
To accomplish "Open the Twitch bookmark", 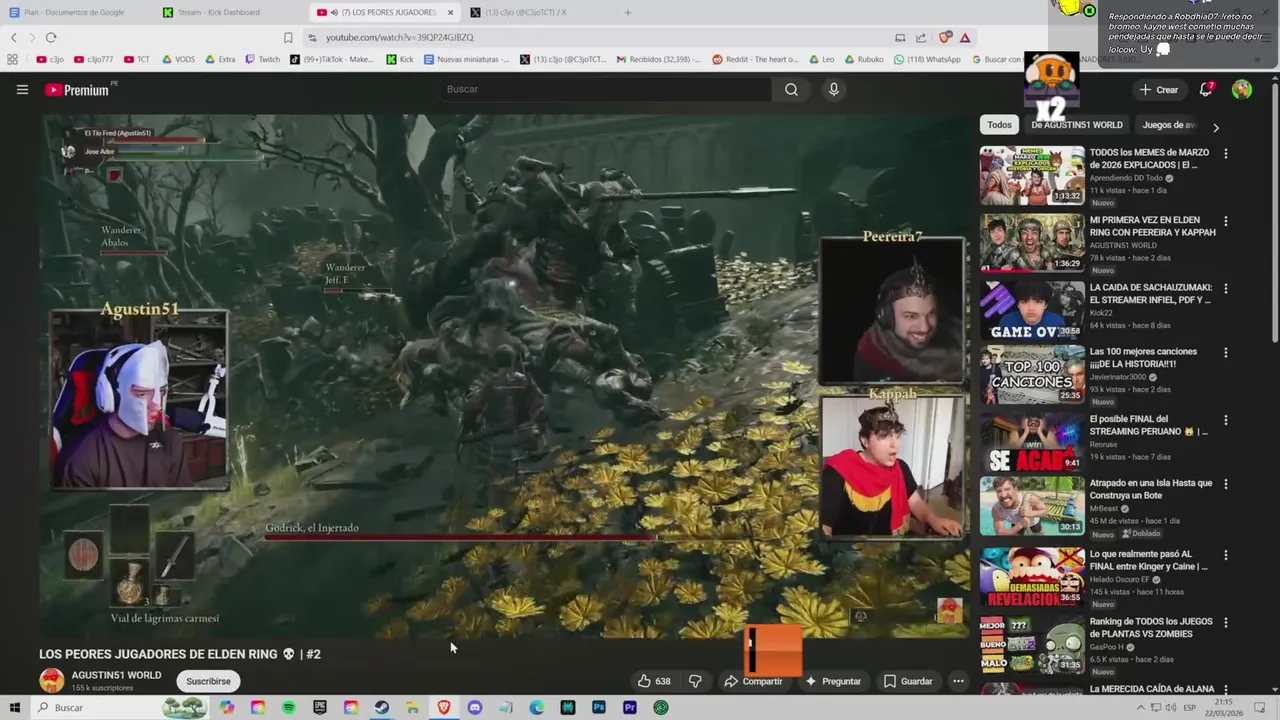I will pos(263,59).
